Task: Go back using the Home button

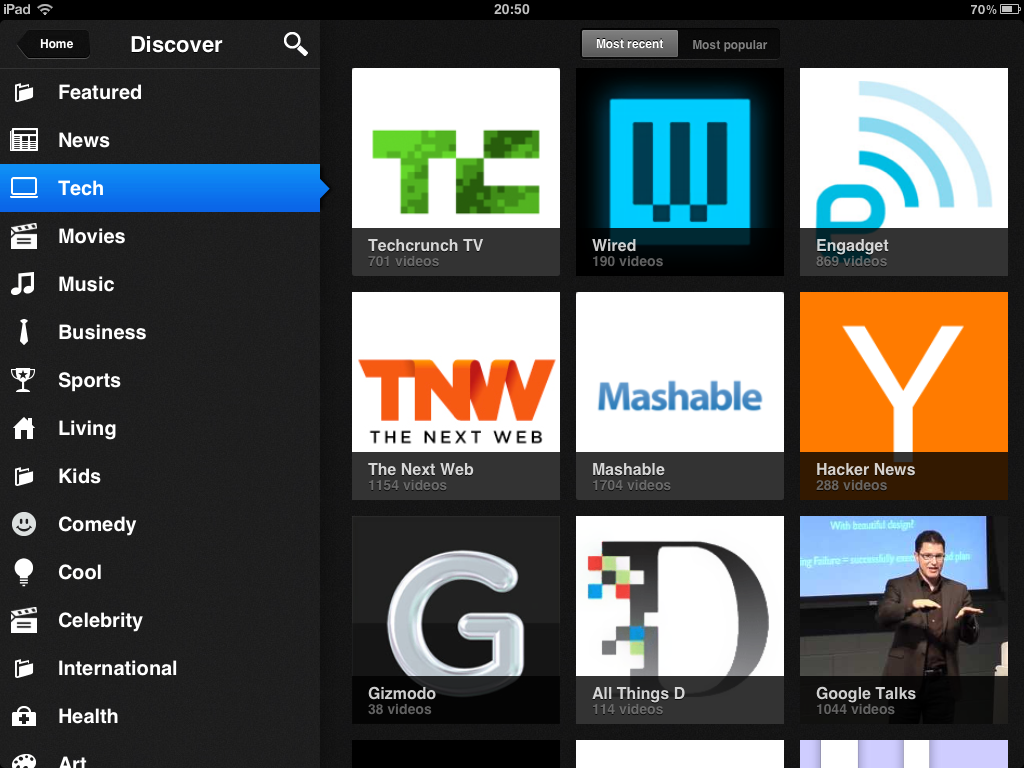Action: tap(54, 44)
